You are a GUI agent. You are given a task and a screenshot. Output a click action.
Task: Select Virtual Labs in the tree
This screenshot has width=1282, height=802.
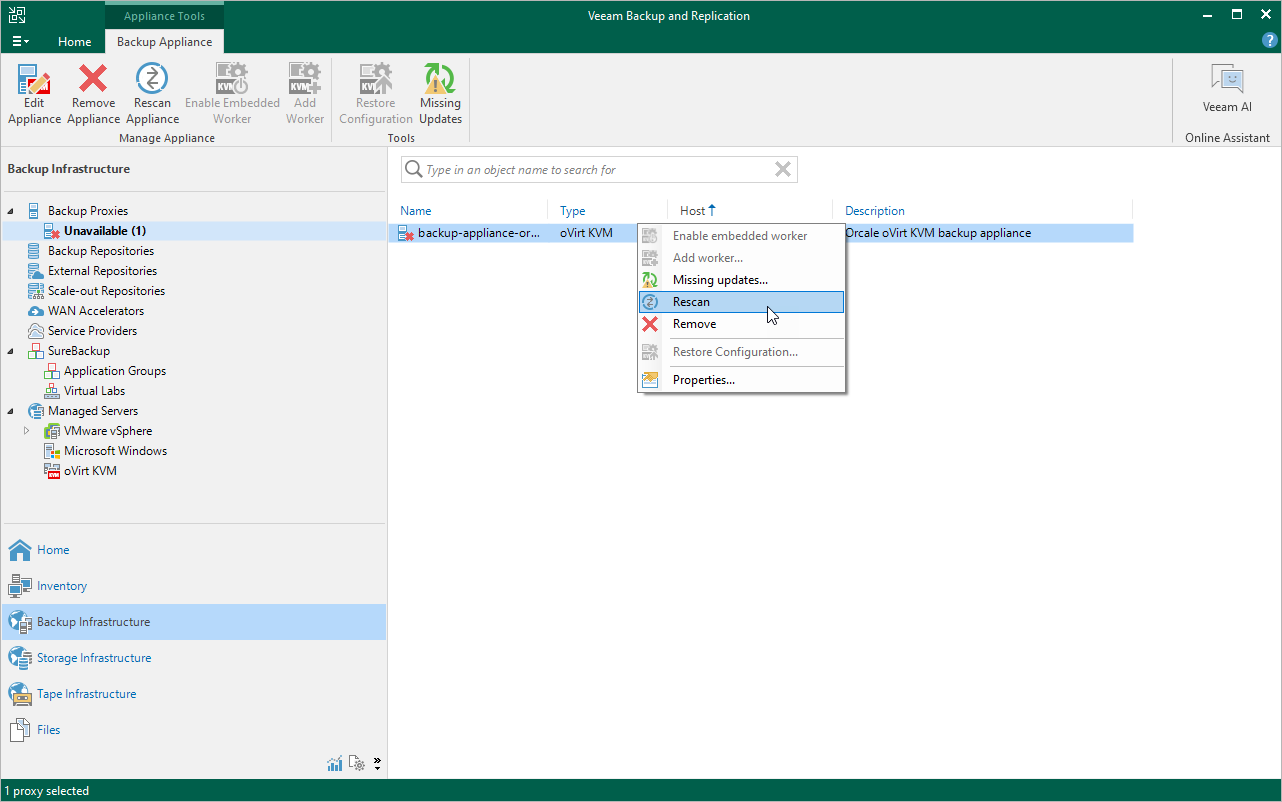95,391
